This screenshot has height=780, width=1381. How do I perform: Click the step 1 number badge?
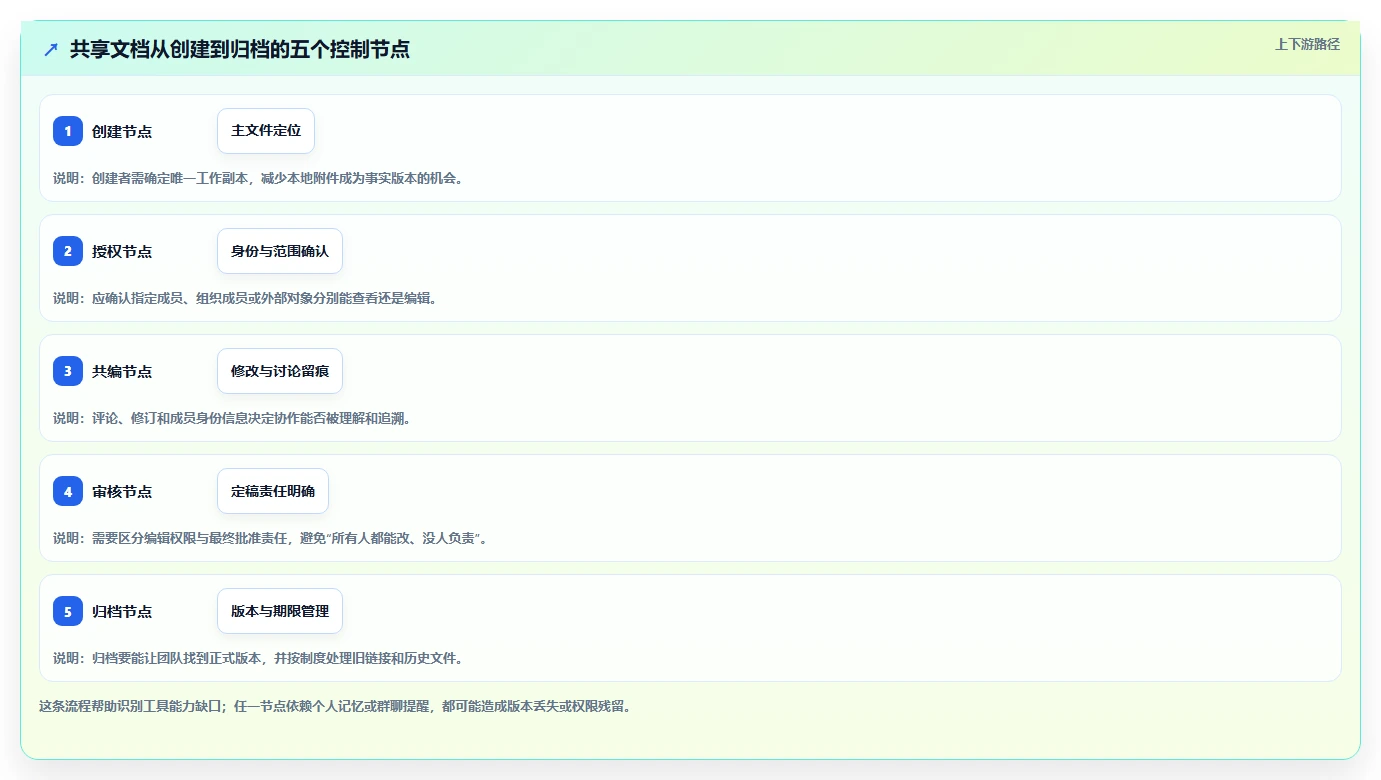point(68,131)
